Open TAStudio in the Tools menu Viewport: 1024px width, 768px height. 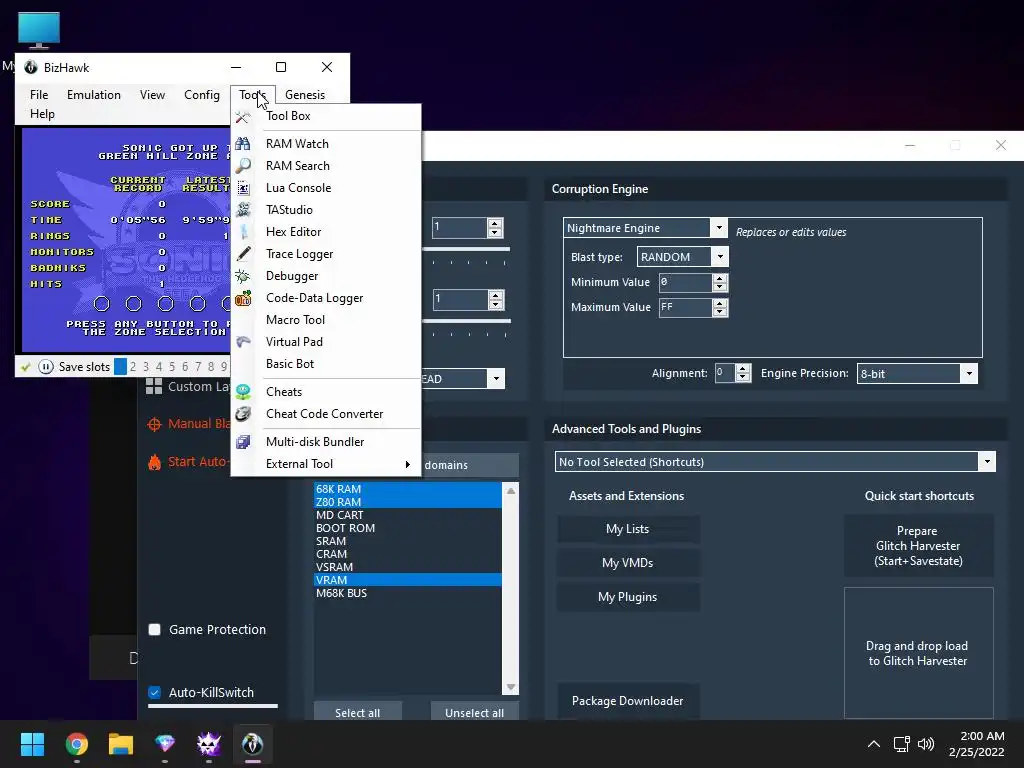click(289, 210)
